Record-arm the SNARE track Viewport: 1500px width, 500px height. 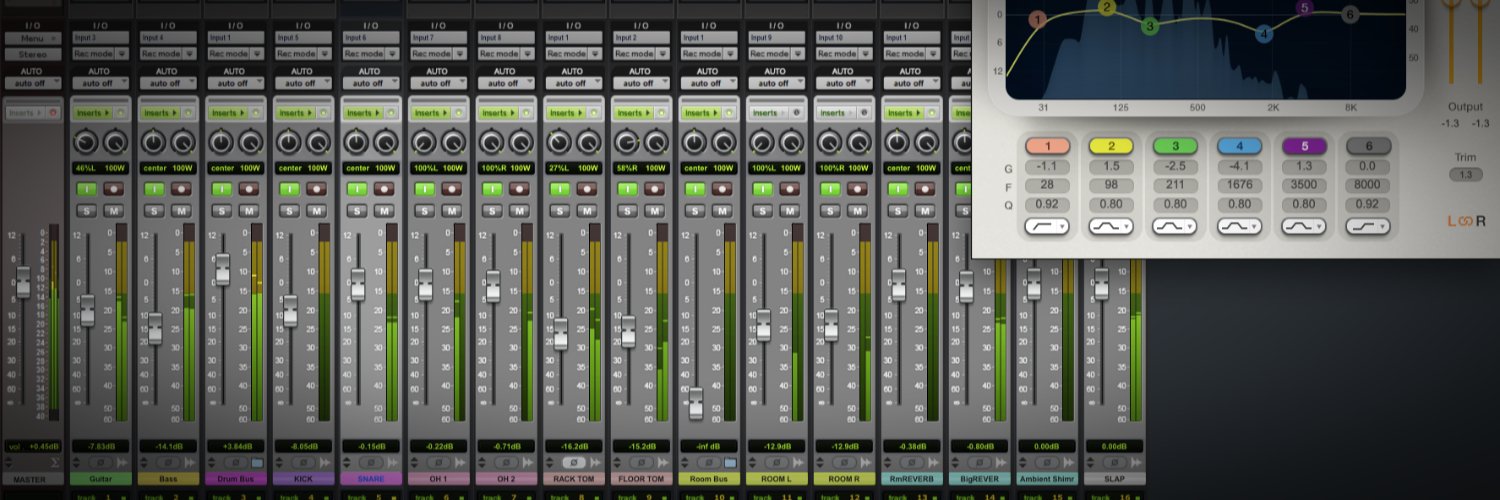385,187
